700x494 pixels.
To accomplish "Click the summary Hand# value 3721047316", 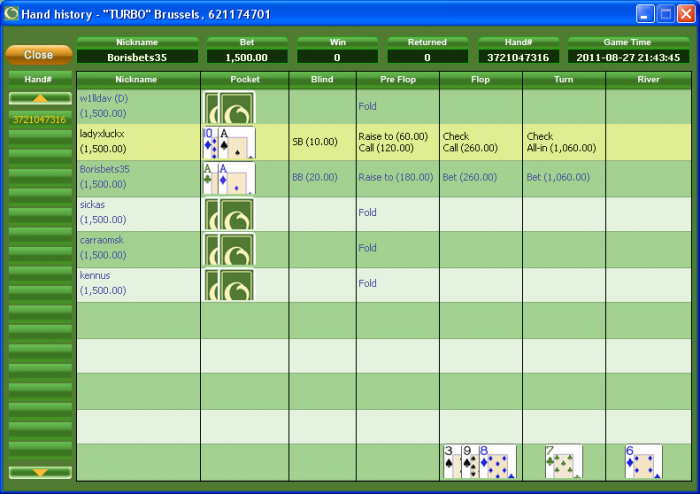I will [518, 57].
